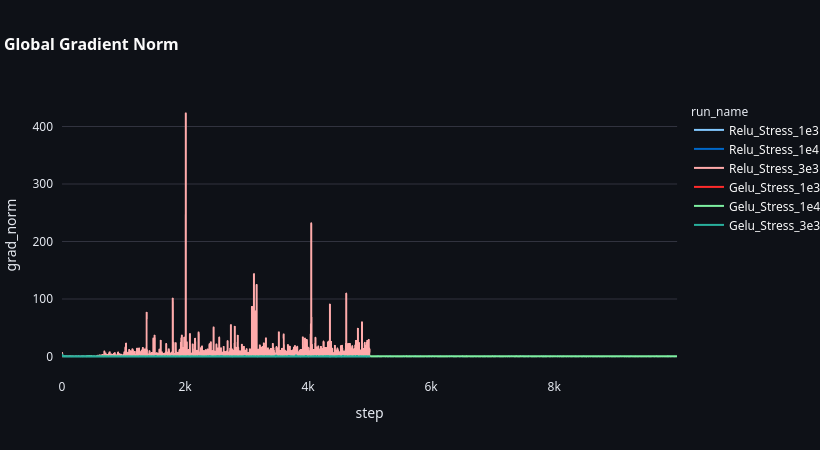Click the 8k tick label on x-axis
The image size is (820, 450).
(554, 387)
